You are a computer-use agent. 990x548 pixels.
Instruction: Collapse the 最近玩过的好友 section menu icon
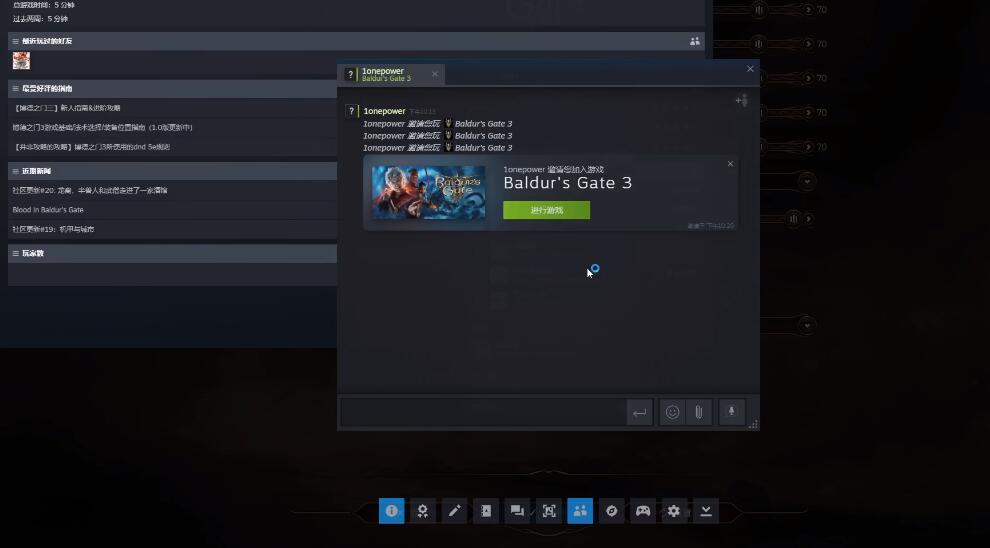[x=16, y=41]
